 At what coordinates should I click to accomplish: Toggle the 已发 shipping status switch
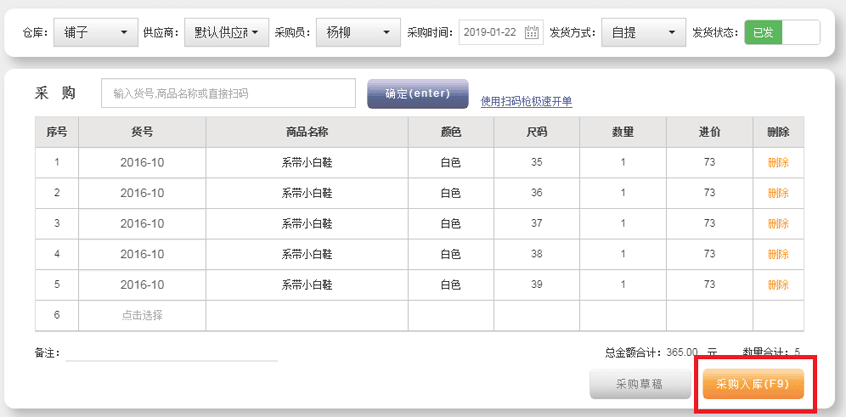[x=782, y=33]
